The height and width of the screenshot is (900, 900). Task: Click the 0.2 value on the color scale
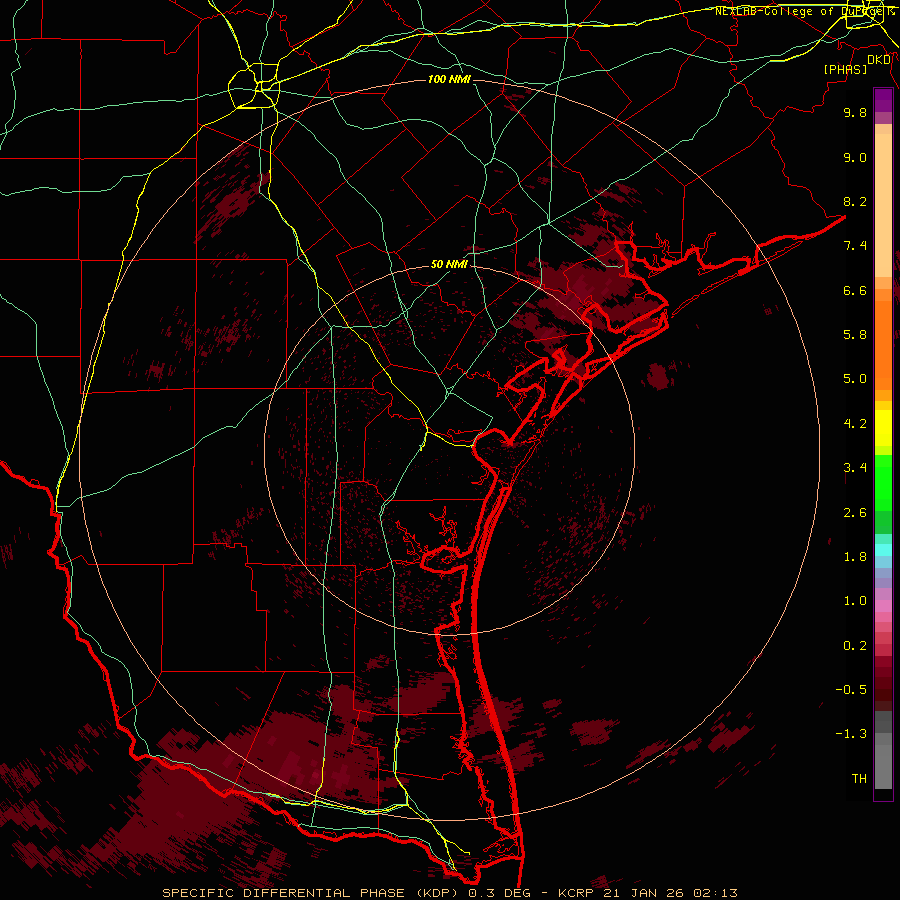tap(855, 646)
